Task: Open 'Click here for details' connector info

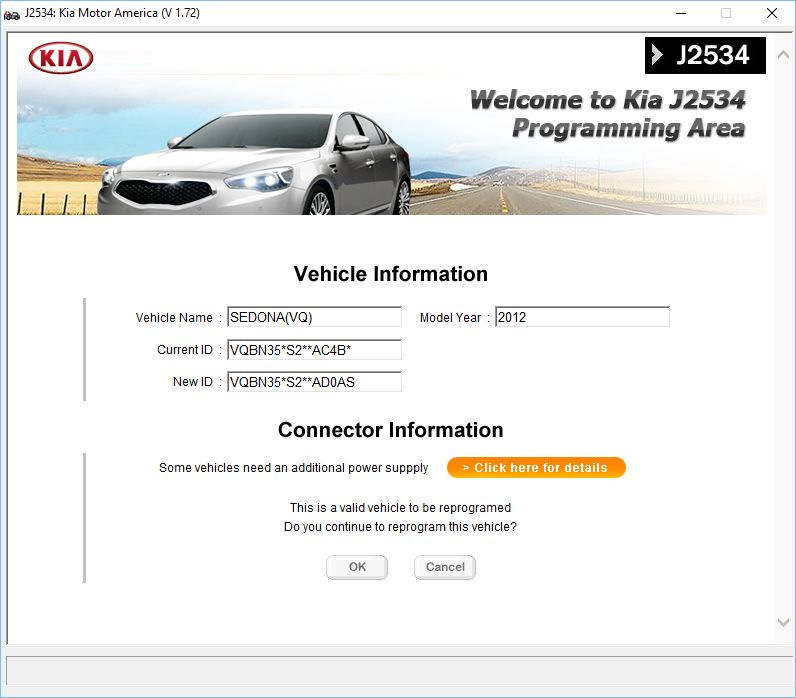Action: coord(536,468)
